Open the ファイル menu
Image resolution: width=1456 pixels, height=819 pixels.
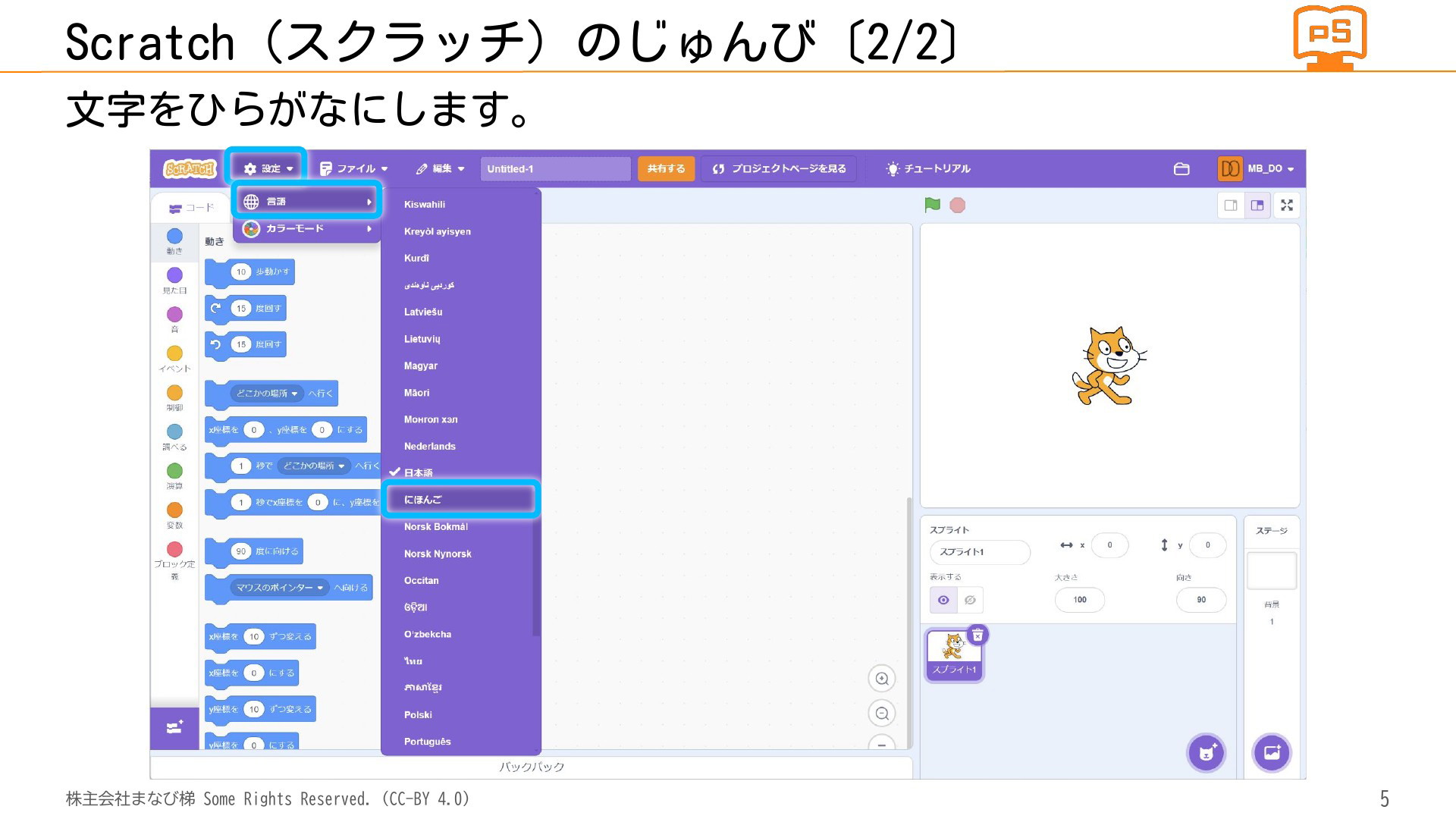click(x=353, y=168)
